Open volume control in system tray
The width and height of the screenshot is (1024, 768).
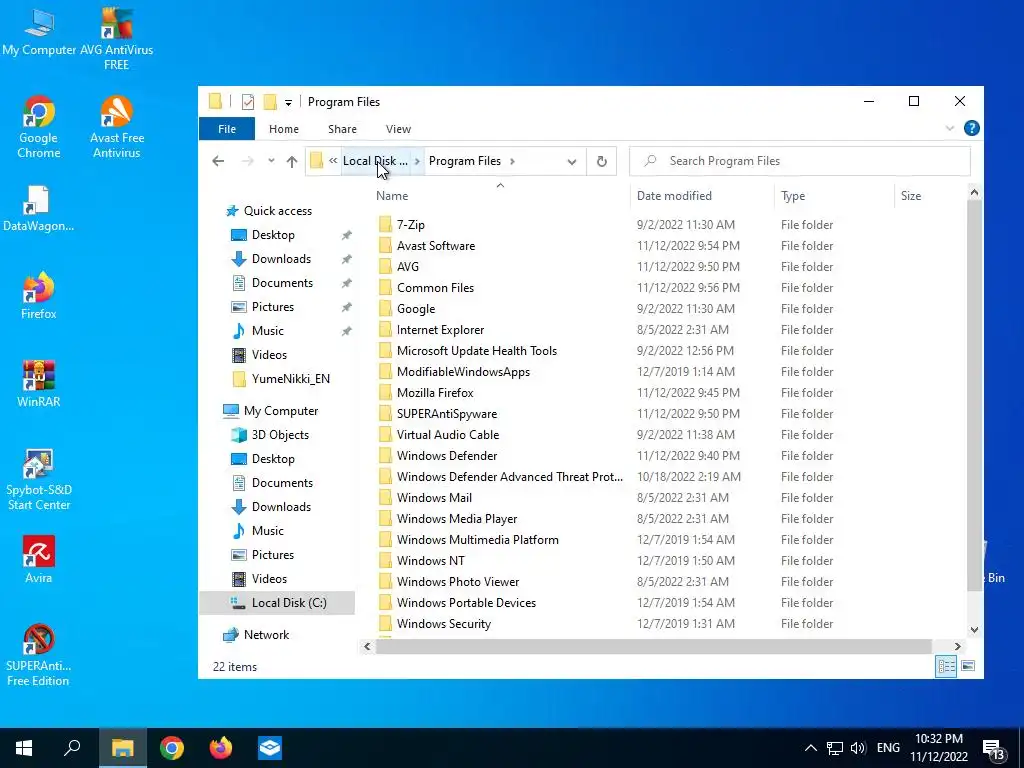click(857, 748)
